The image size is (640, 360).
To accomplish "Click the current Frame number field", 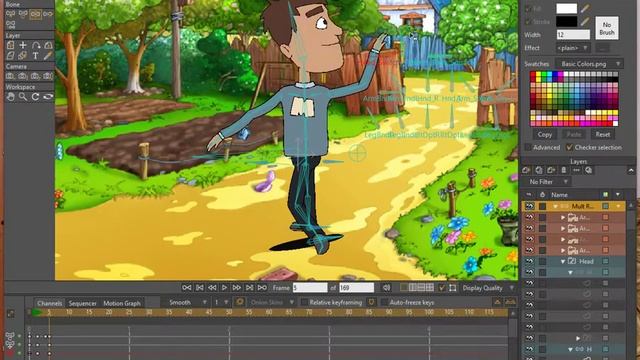I will [x=310, y=288].
